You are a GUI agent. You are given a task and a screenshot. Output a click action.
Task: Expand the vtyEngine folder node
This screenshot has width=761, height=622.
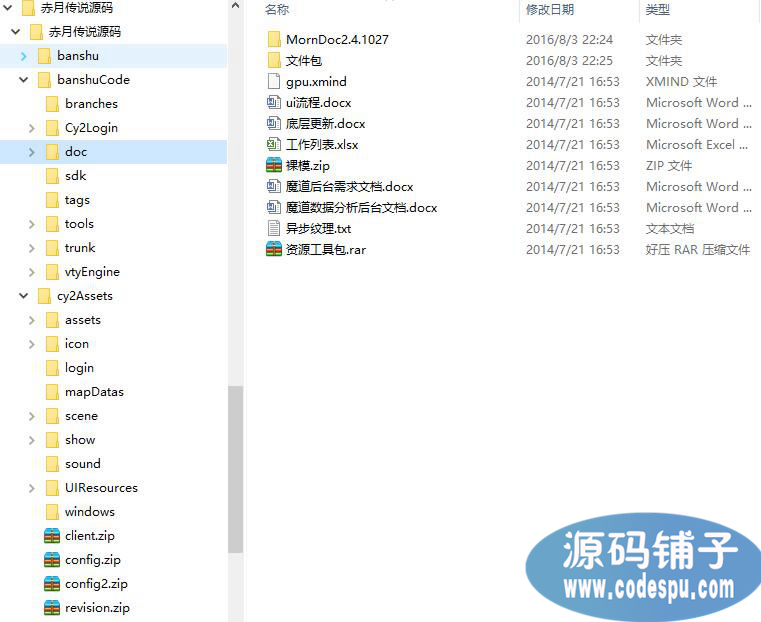[32, 272]
